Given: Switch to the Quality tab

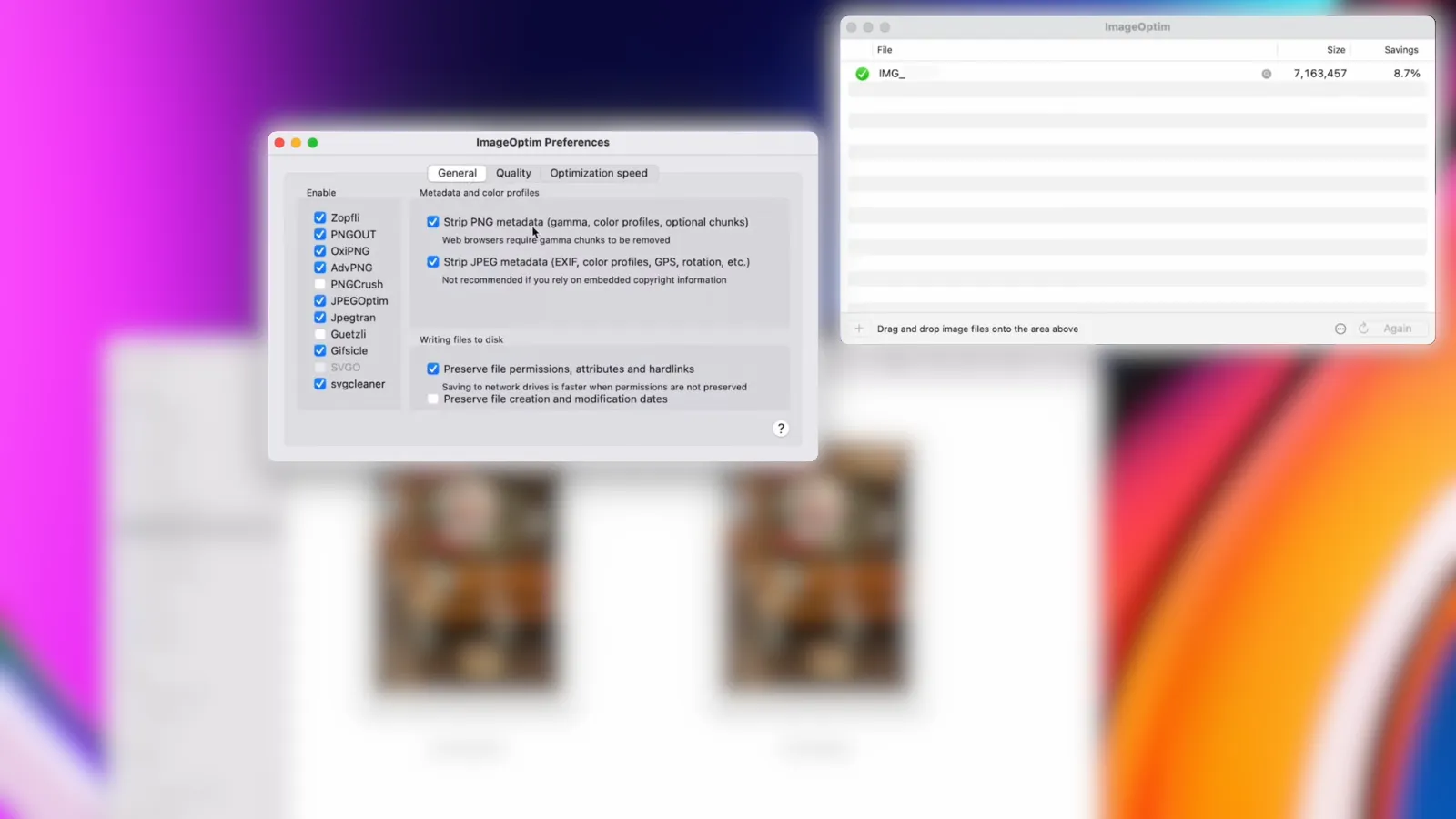Looking at the screenshot, I should click(513, 173).
